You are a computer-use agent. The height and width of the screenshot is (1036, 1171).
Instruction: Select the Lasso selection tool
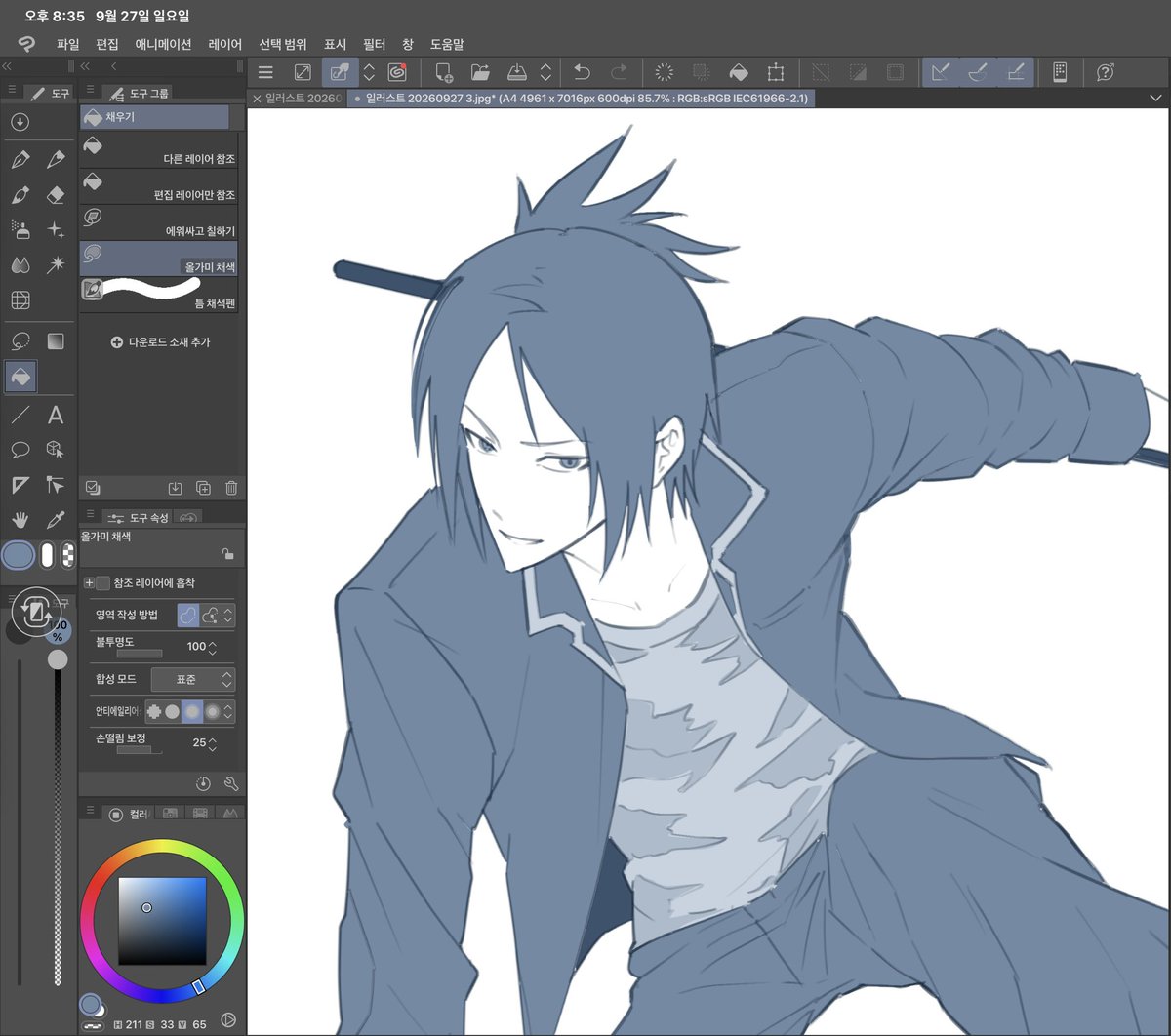[20, 340]
